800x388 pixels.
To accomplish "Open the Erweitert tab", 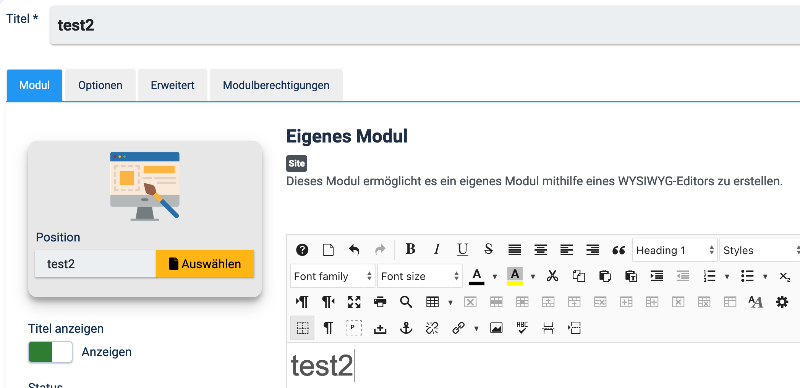I will tap(172, 85).
